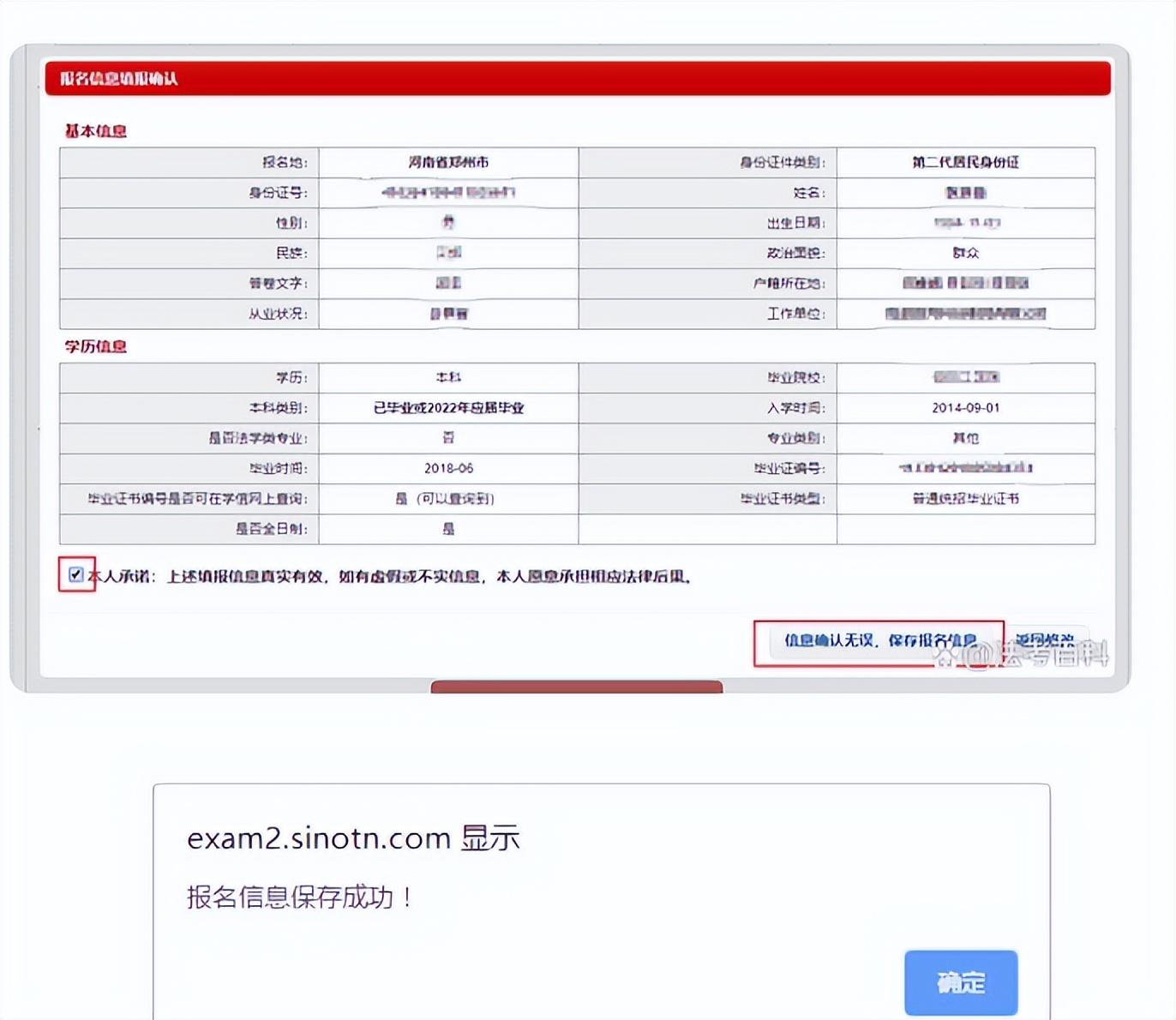Click 已毕业或2022年应届毕业 cell

click(x=448, y=408)
